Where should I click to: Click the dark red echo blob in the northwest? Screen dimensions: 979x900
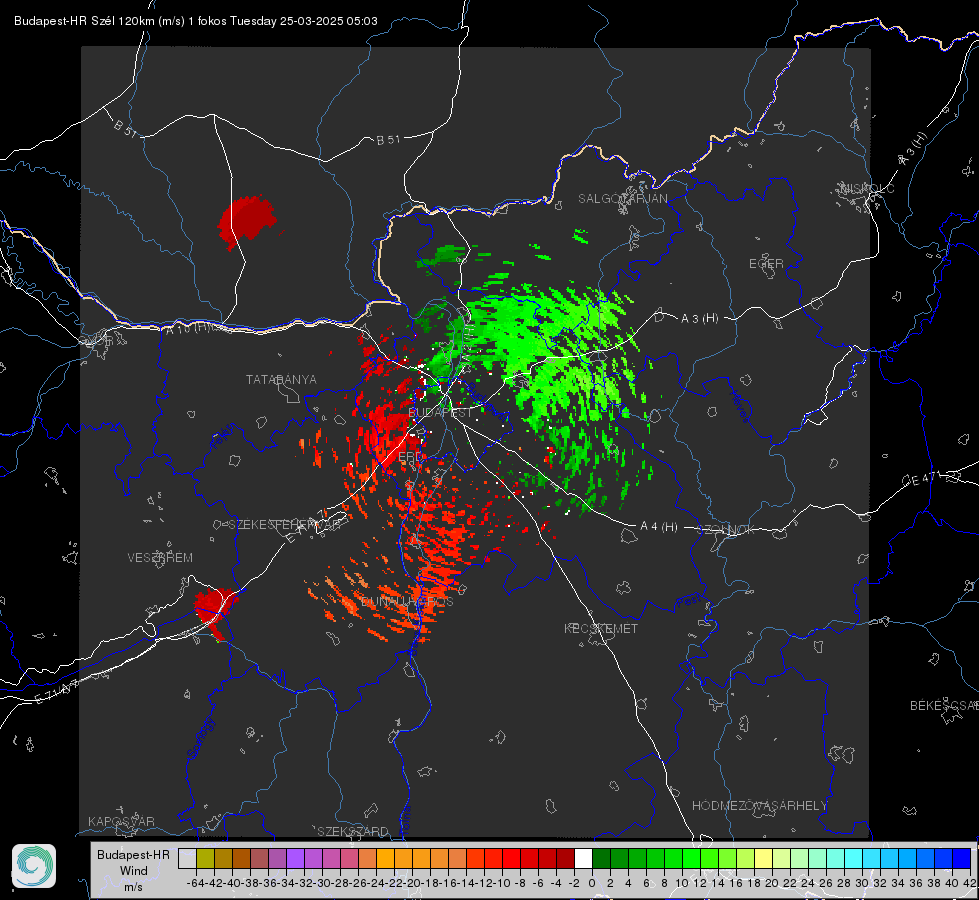[247, 220]
